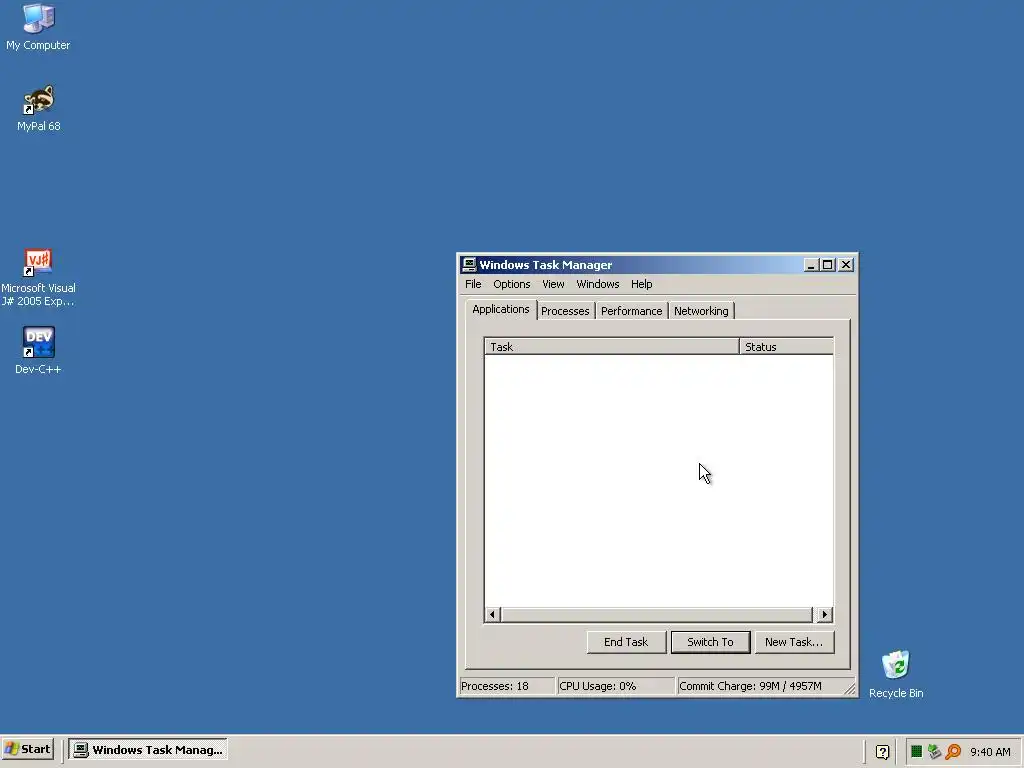This screenshot has height=768, width=1024.
Task: Click the magnifier tray icon
Action: [953, 752]
